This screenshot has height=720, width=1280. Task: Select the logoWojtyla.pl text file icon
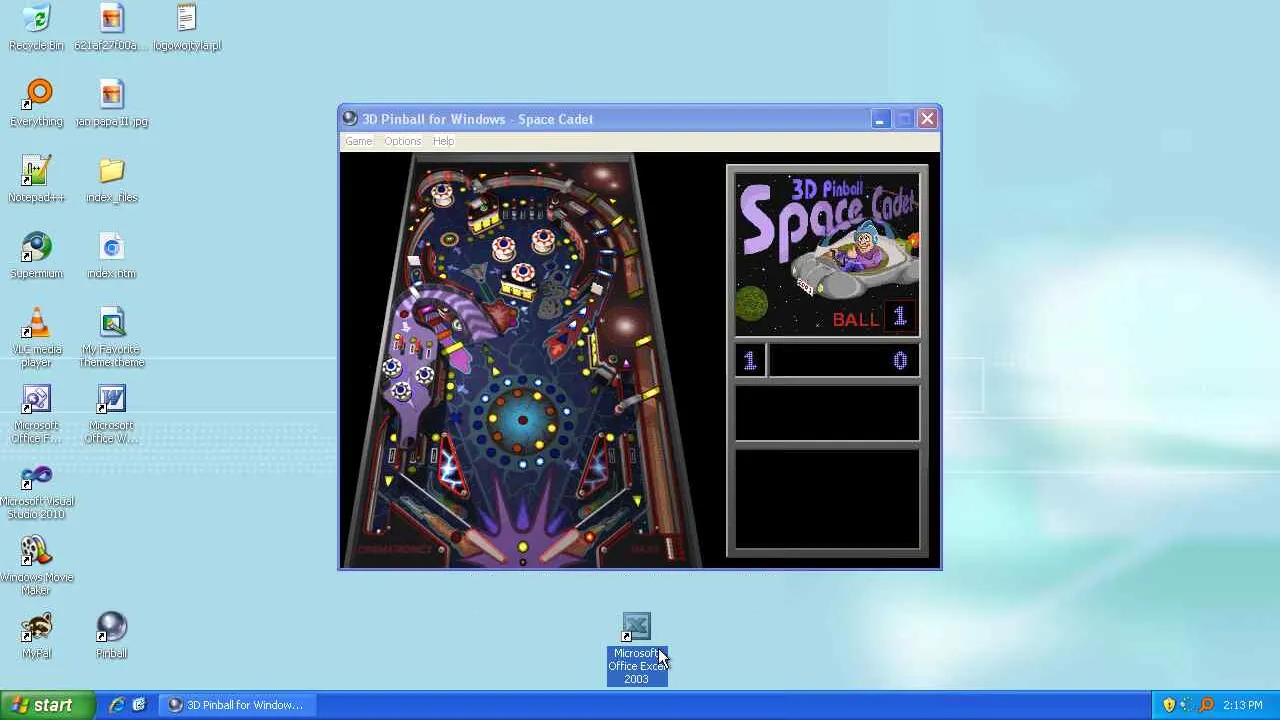(x=187, y=28)
